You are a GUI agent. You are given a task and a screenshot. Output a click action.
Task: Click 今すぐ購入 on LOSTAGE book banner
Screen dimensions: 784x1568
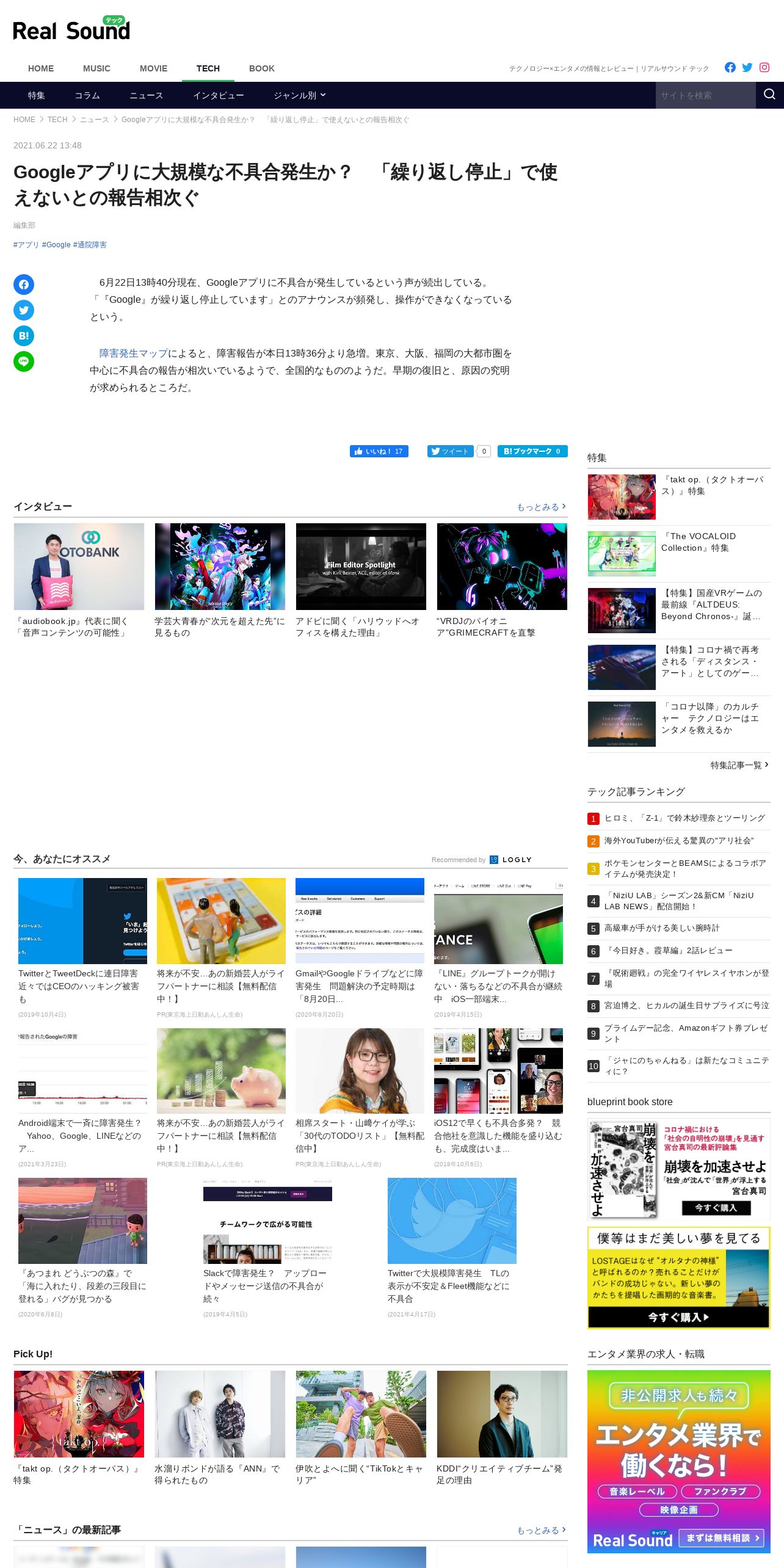678,1318
